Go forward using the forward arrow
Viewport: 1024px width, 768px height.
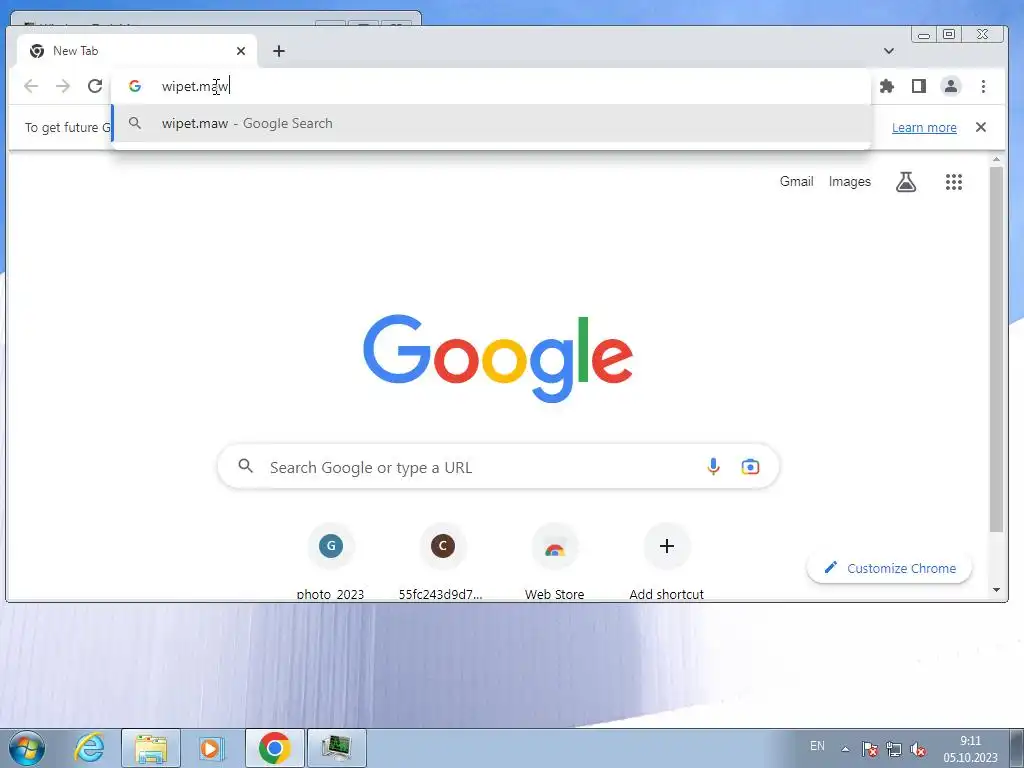click(x=63, y=86)
